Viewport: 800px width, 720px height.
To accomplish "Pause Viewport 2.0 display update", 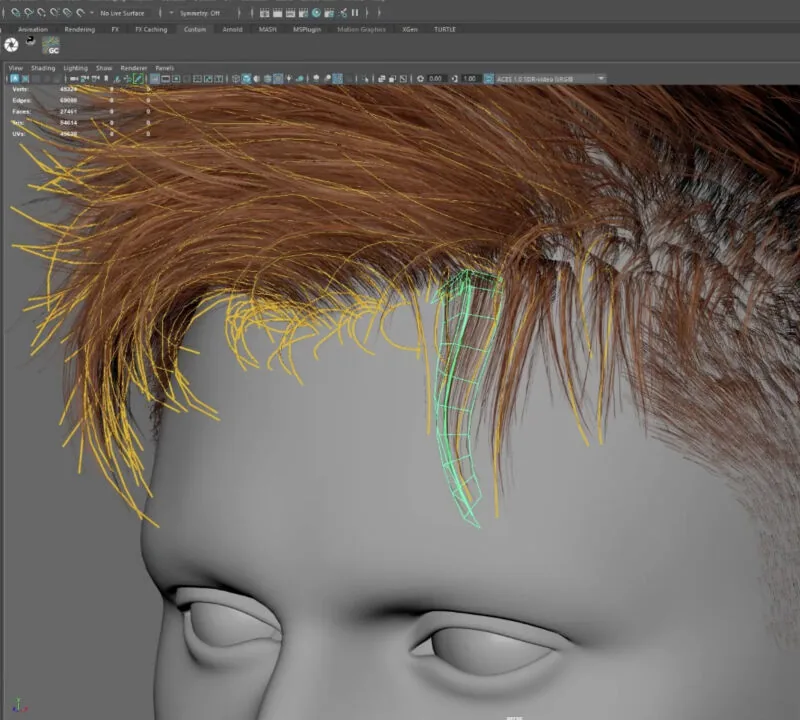I will pyautogui.click(x=355, y=13).
